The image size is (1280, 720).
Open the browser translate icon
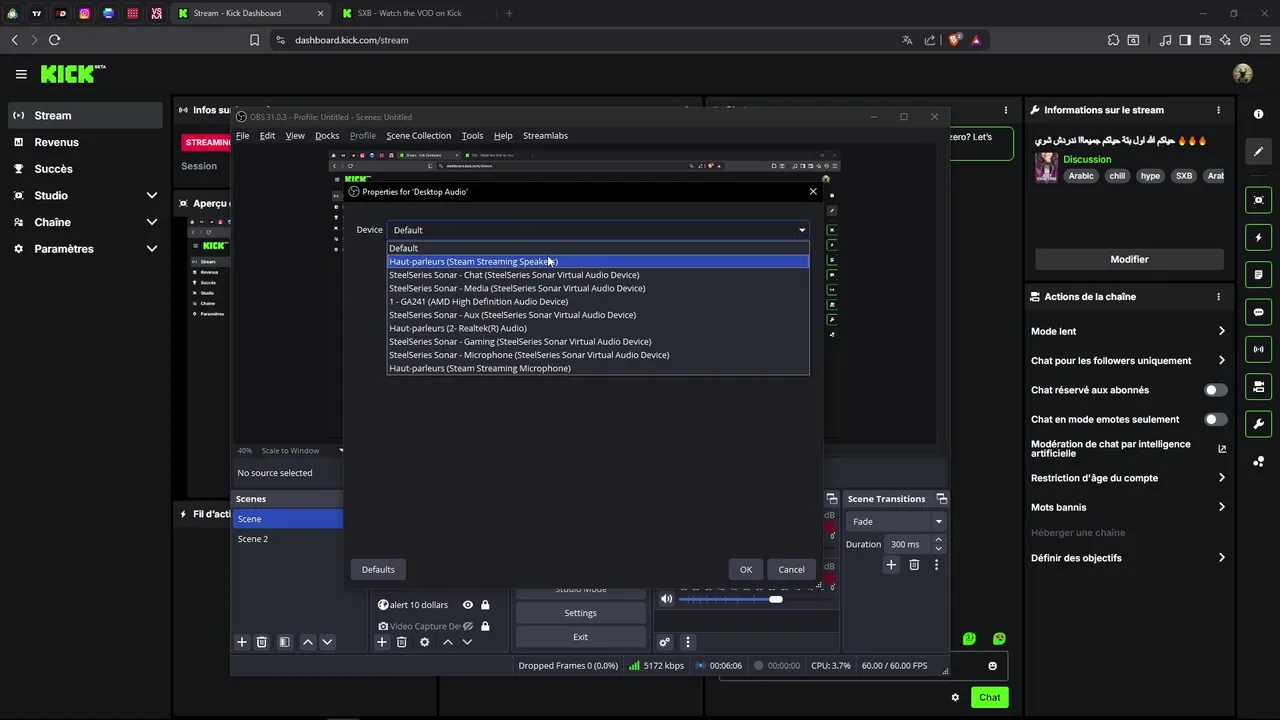[907, 40]
